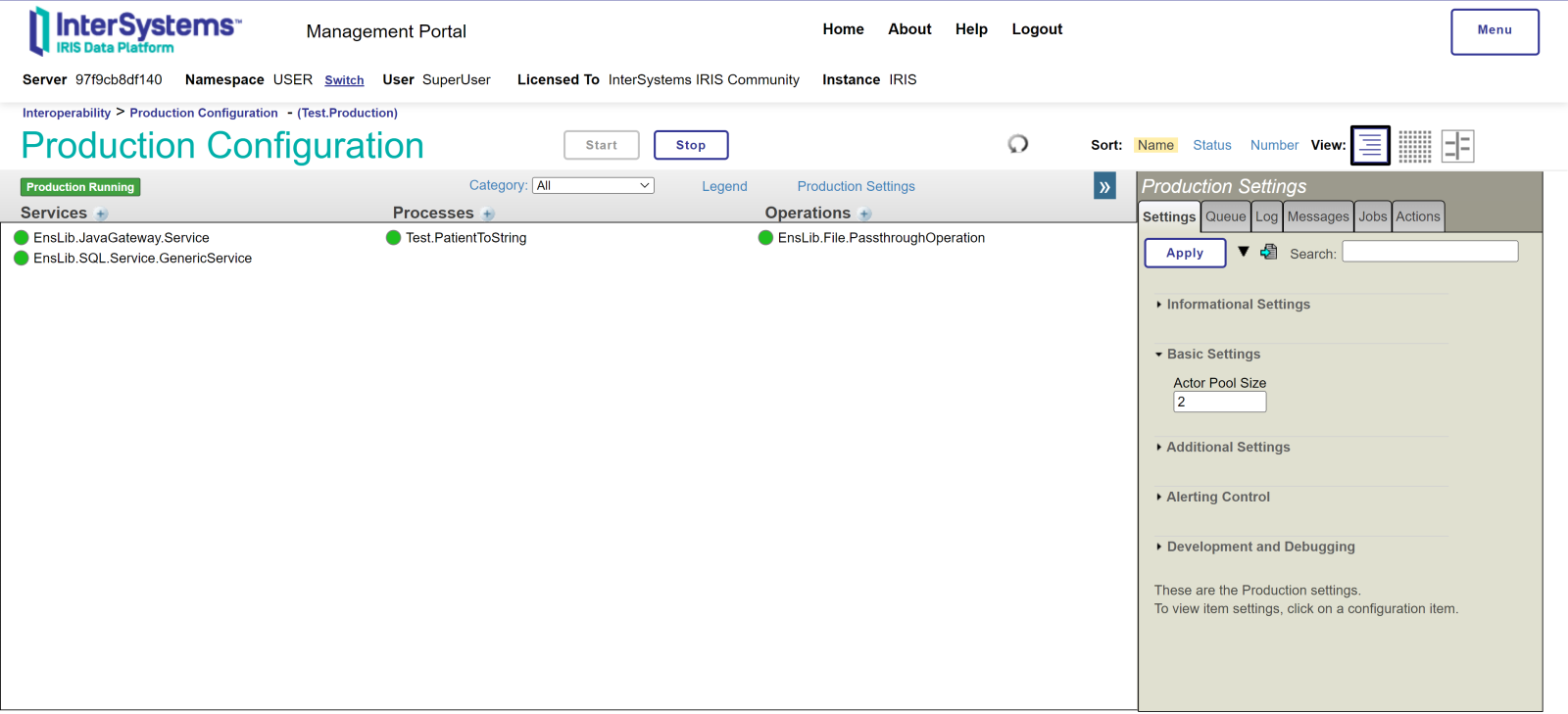Screen dimensions: 1568x714
Task: Add a new process with the plus icon
Action: point(488,214)
